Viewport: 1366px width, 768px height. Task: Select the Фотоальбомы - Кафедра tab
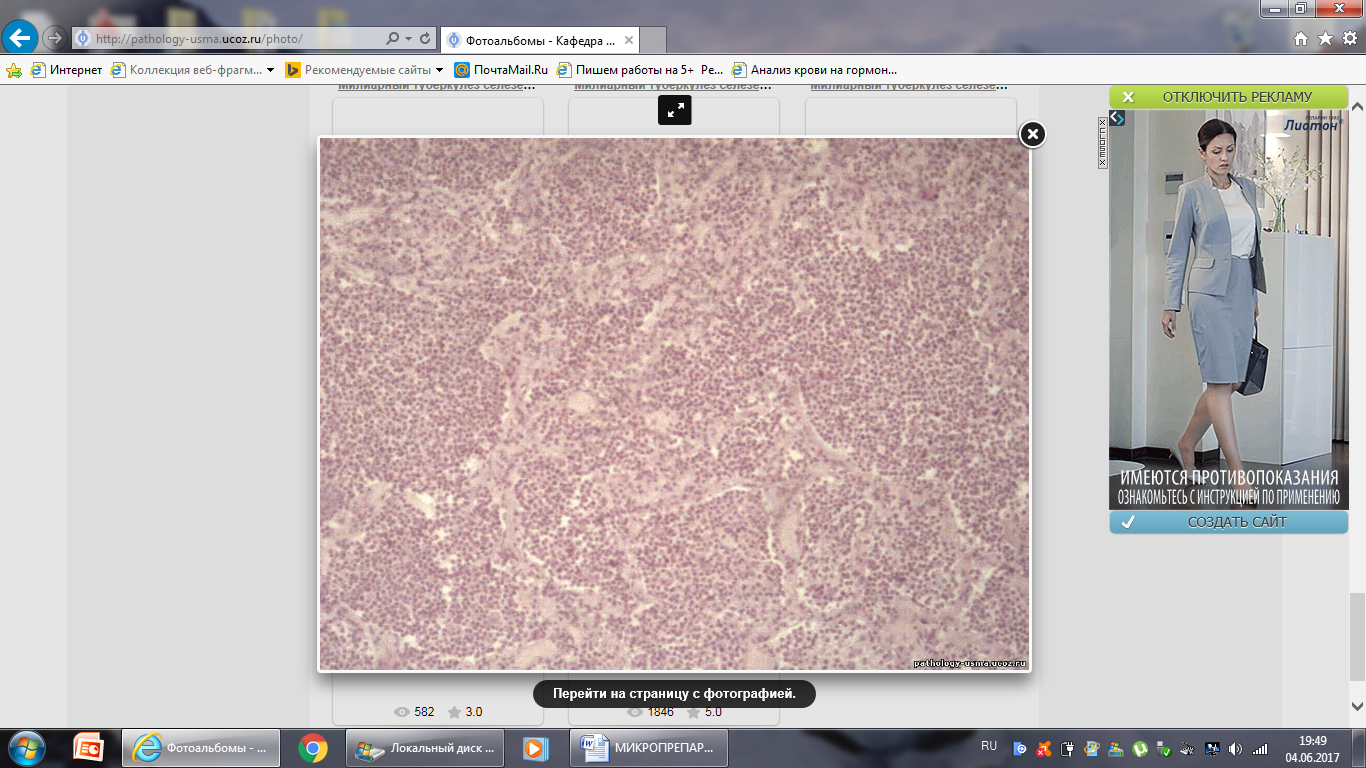coord(540,40)
